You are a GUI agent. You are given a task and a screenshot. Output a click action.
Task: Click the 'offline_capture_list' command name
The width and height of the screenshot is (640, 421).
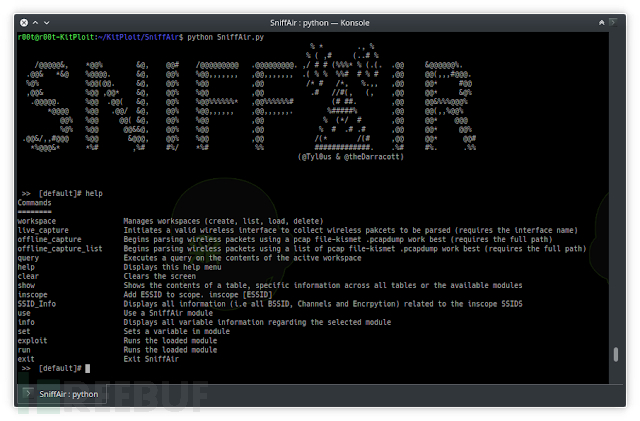coord(60,249)
